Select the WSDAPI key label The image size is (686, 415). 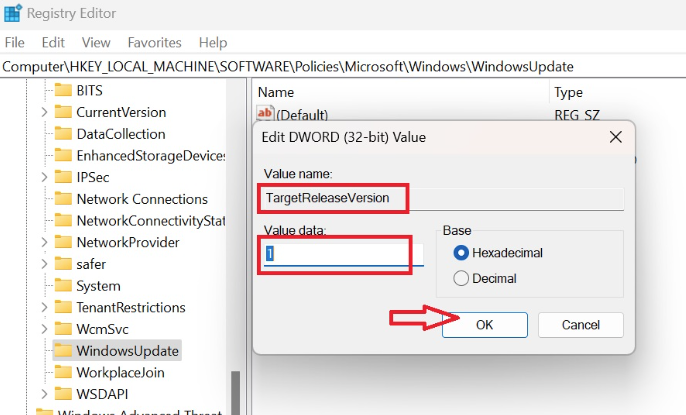(x=102, y=394)
